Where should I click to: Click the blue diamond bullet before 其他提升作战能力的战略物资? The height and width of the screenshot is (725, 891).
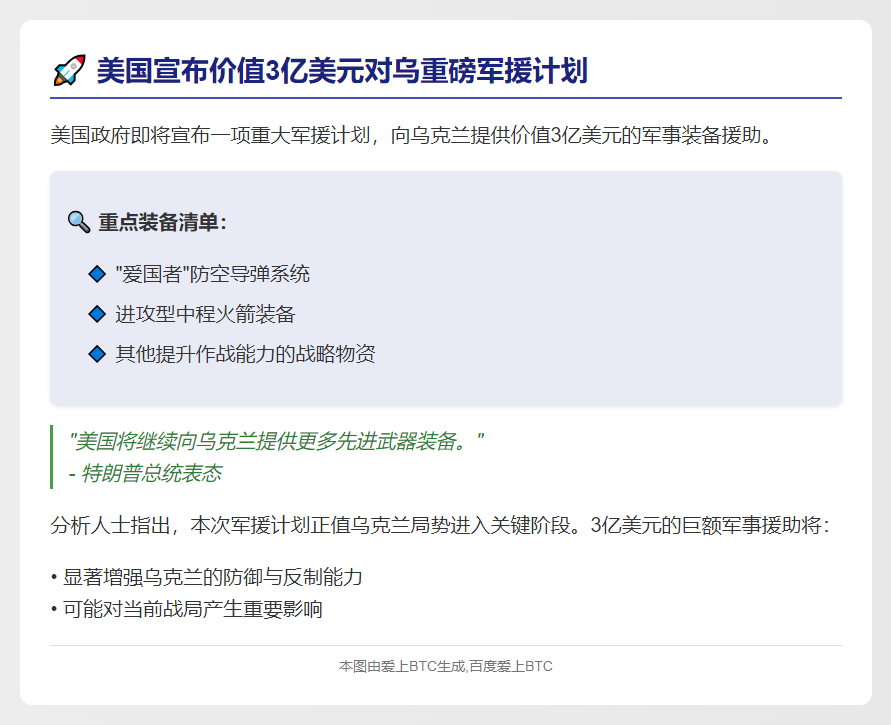click(x=97, y=354)
